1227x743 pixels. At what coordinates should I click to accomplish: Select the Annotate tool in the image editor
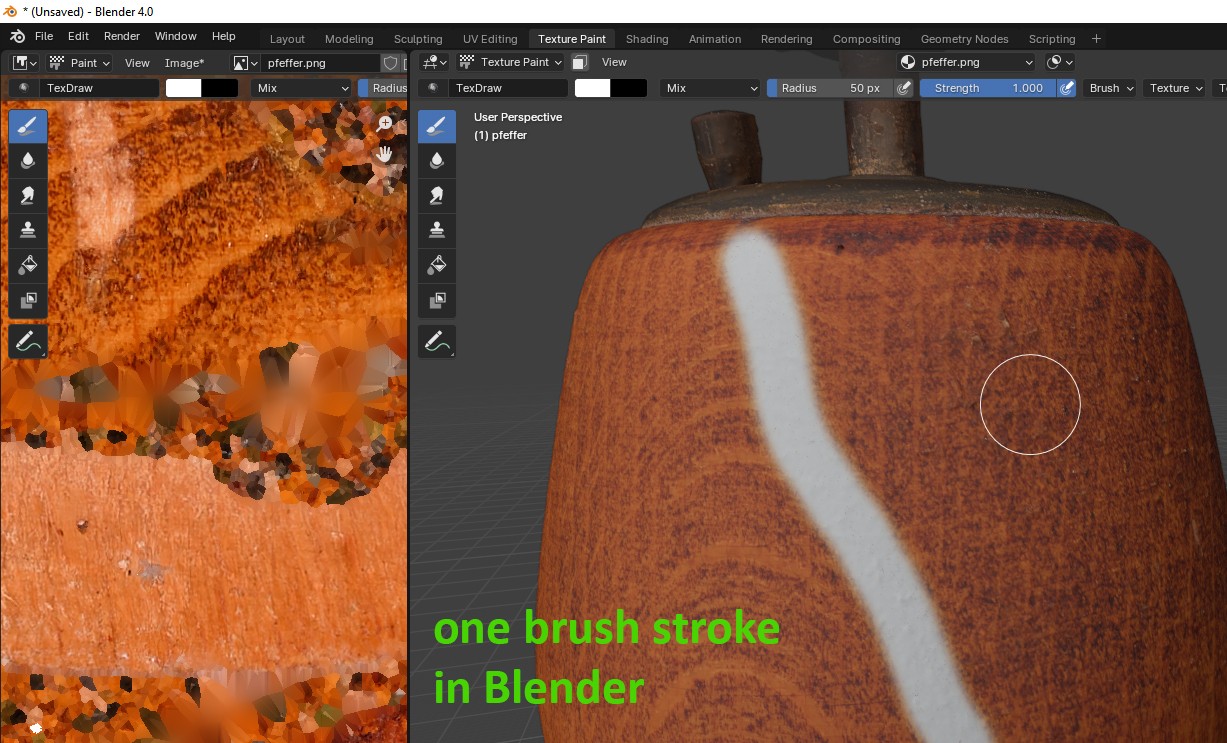coord(28,342)
